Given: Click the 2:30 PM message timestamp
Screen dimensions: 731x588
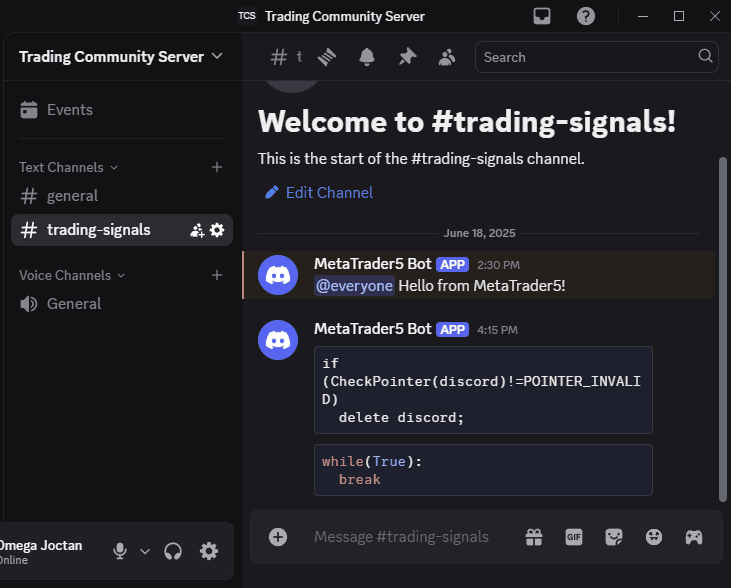Looking at the screenshot, I should coord(498,265).
